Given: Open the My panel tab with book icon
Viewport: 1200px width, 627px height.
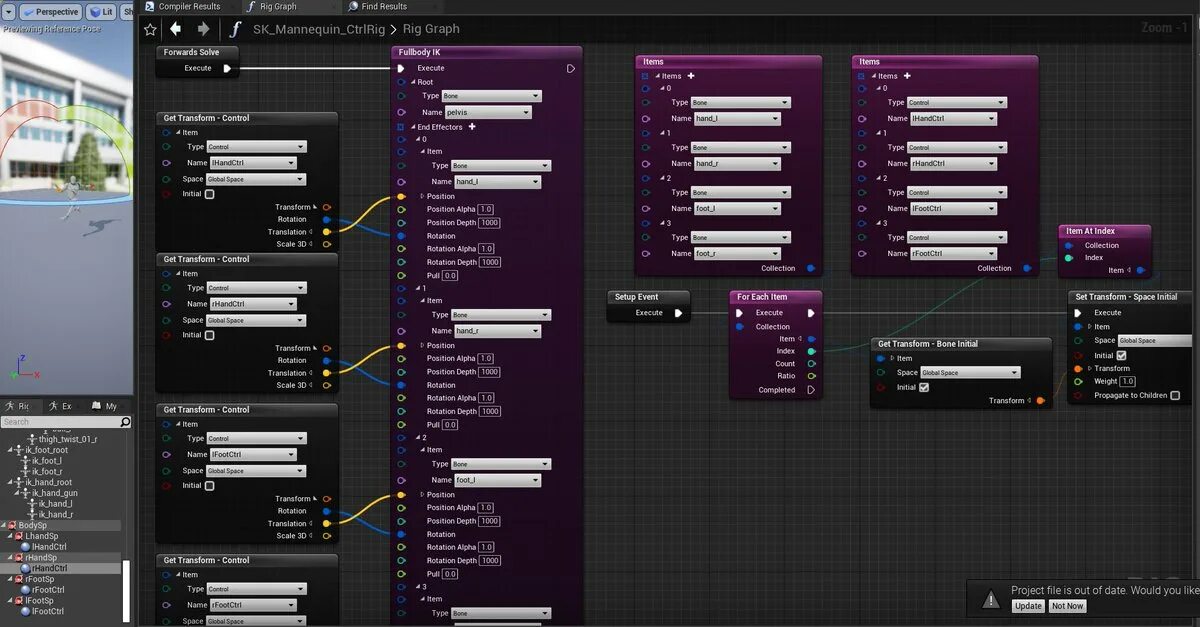Looking at the screenshot, I should (104, 406).
